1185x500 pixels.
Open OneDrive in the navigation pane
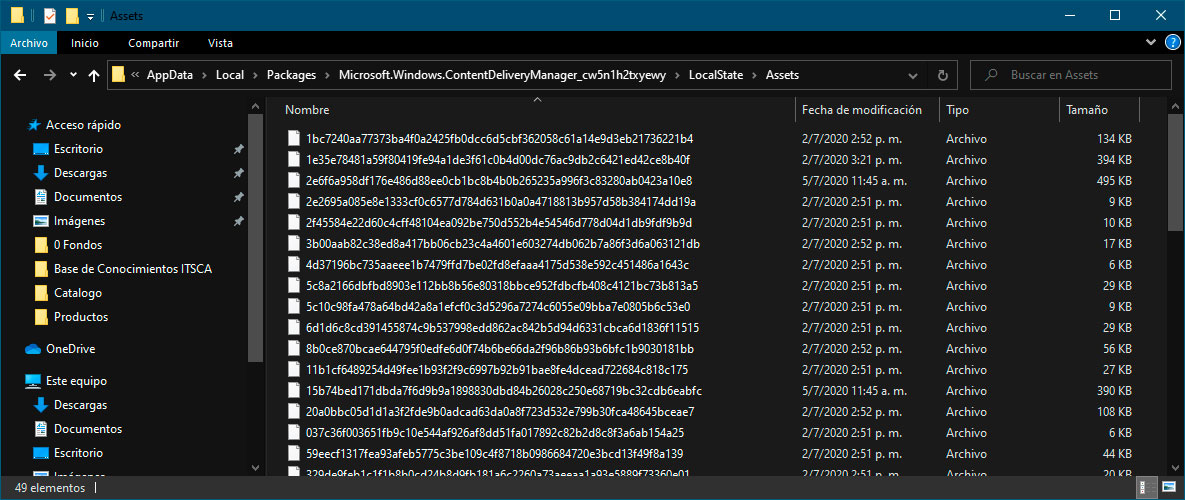pyautogui.click(x=70, y=349)
